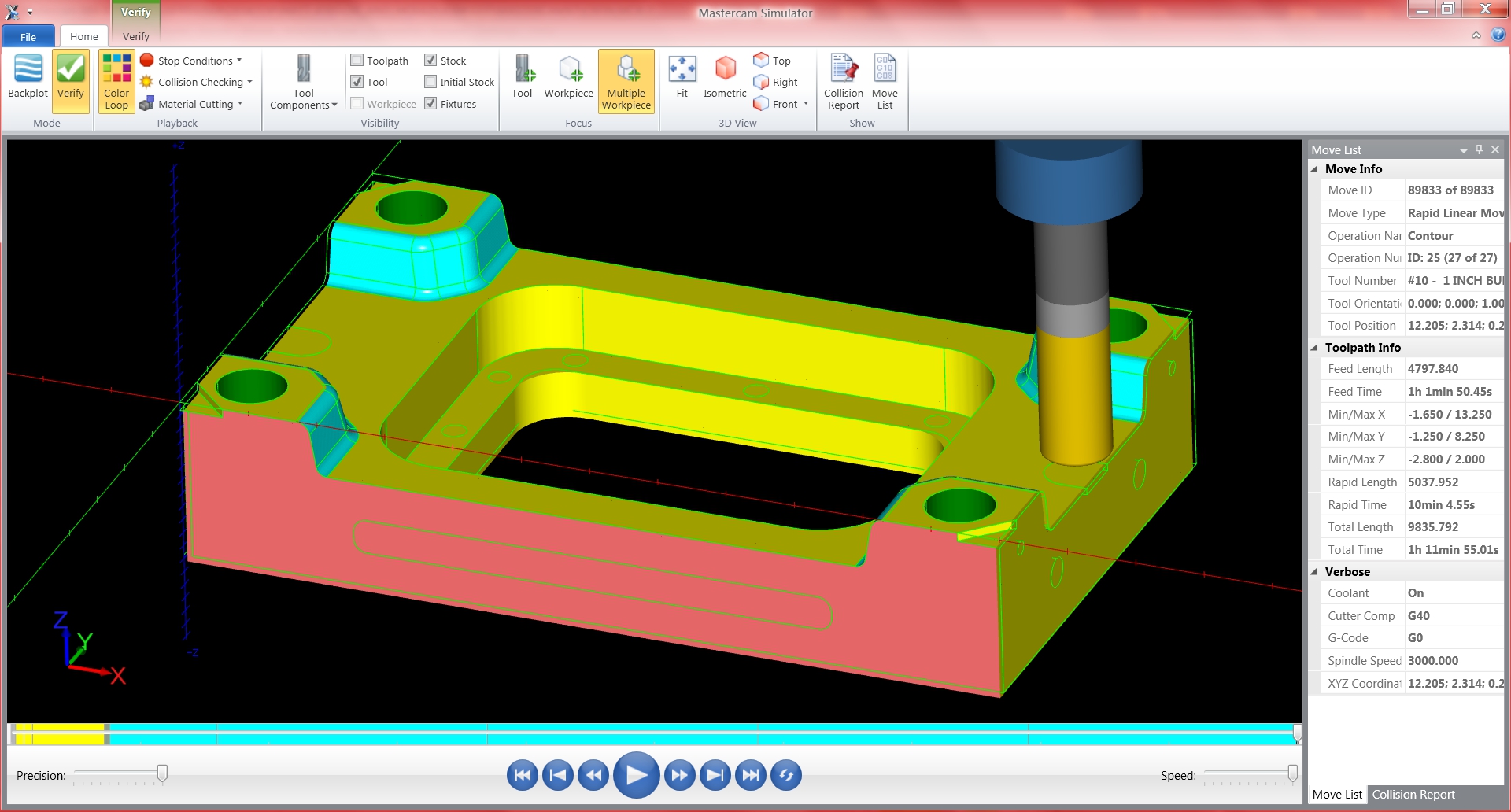Switch to Front view
Viewport: 1511px width, 812px height.
point(776,104)
